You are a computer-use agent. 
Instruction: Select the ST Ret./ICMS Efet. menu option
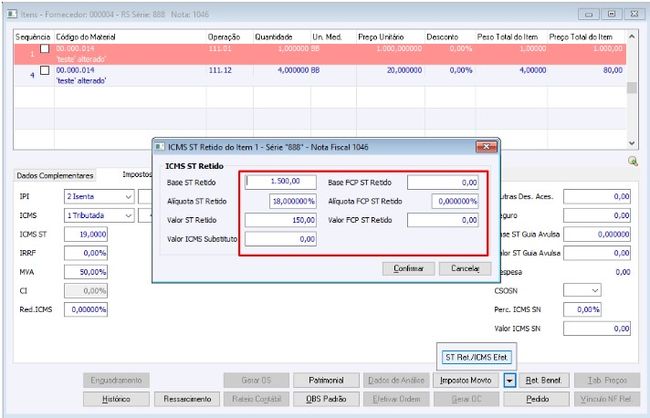pyautogui.click(x=476, y=357)
